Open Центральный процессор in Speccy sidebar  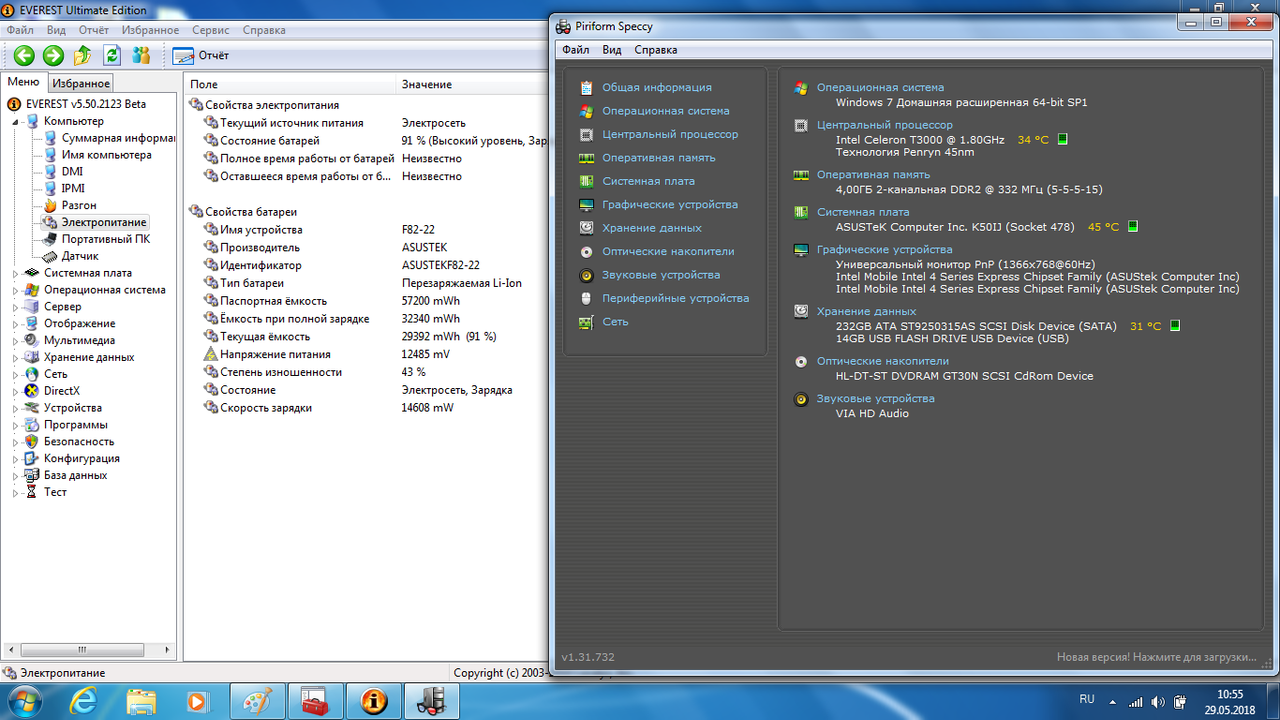pyautogui.click(x=670, y=134)
